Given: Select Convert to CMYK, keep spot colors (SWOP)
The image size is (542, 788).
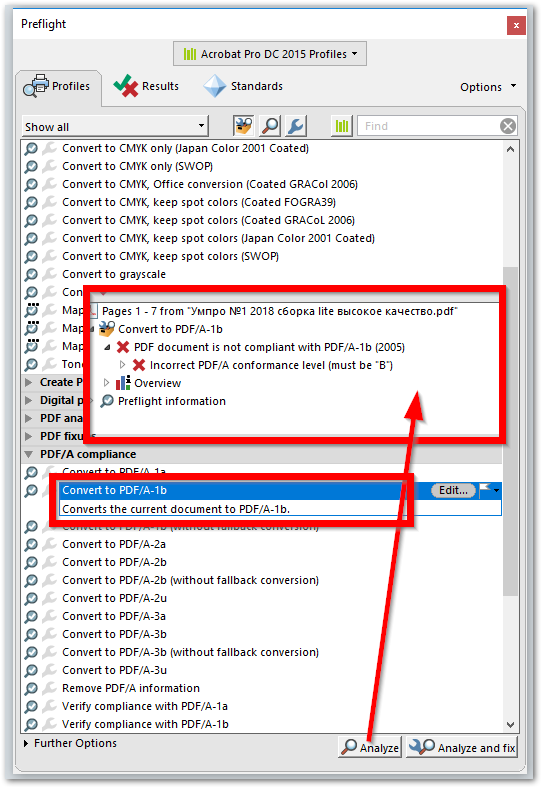Looking at the screenshot, I should point(170,256).
